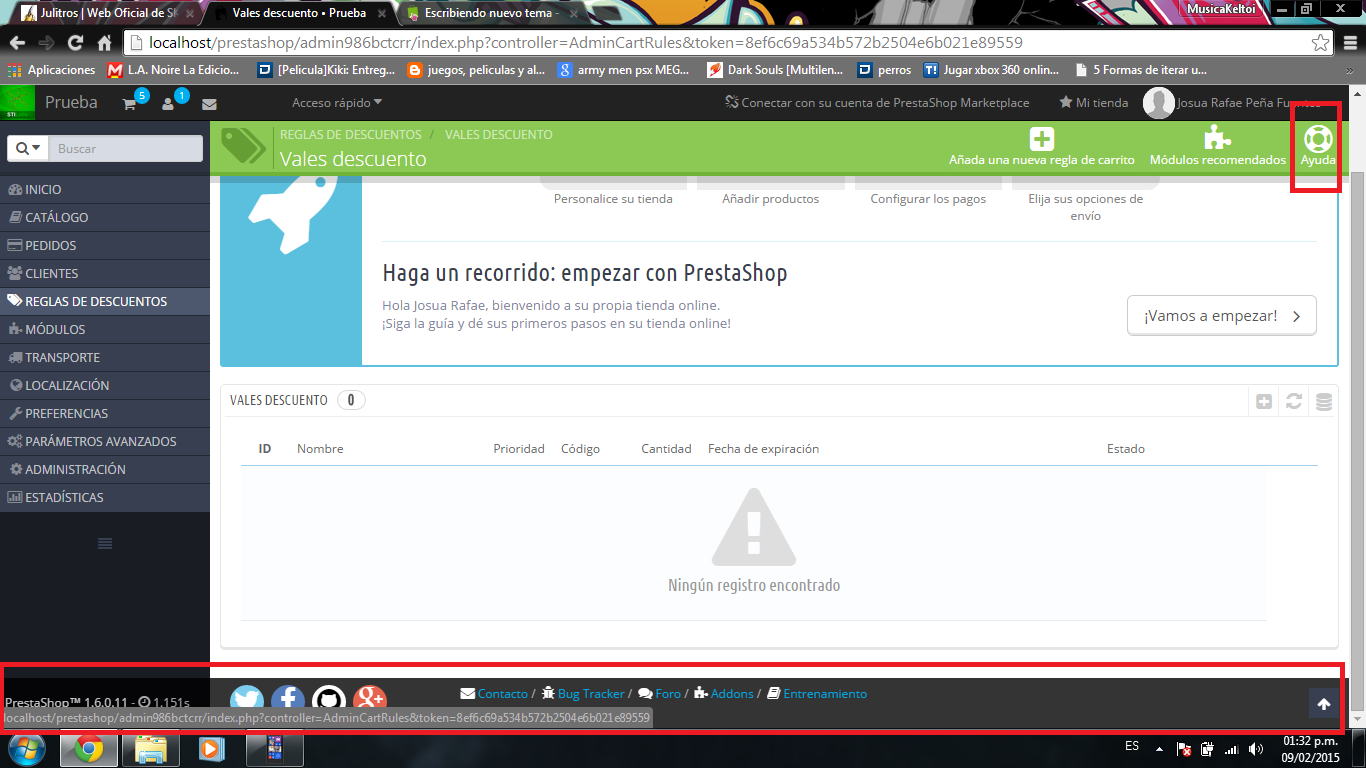Open PrestaShop Twitter page icon
Viewport: 1366px width, 768px height.
coord(247,701)
